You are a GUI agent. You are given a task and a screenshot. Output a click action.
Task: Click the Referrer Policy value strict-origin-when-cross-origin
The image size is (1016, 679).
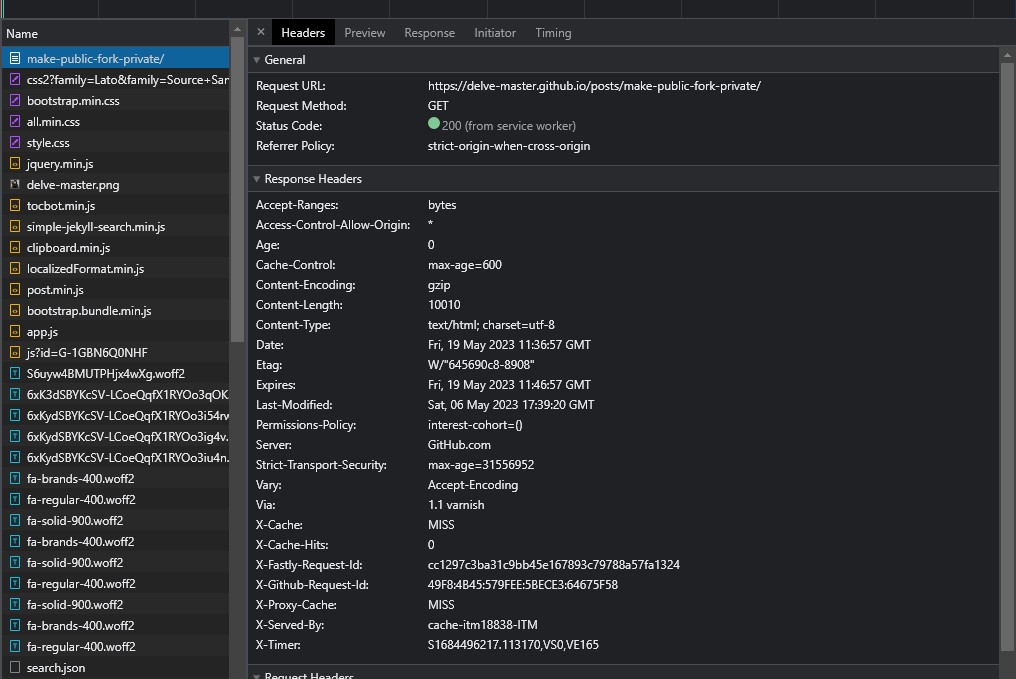[x=509, y=146]
